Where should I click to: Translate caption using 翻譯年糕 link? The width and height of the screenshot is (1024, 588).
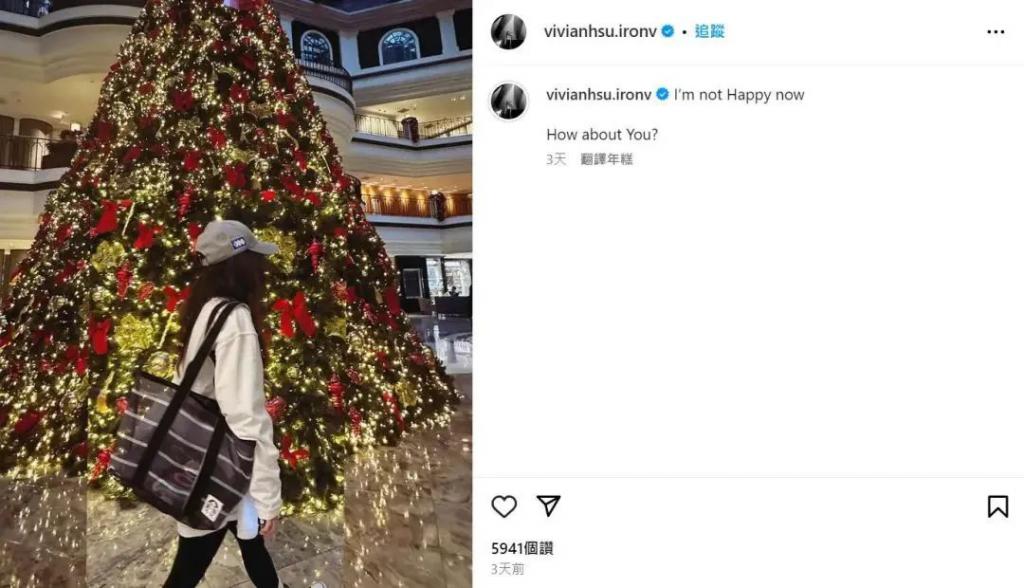click(607, 159)
